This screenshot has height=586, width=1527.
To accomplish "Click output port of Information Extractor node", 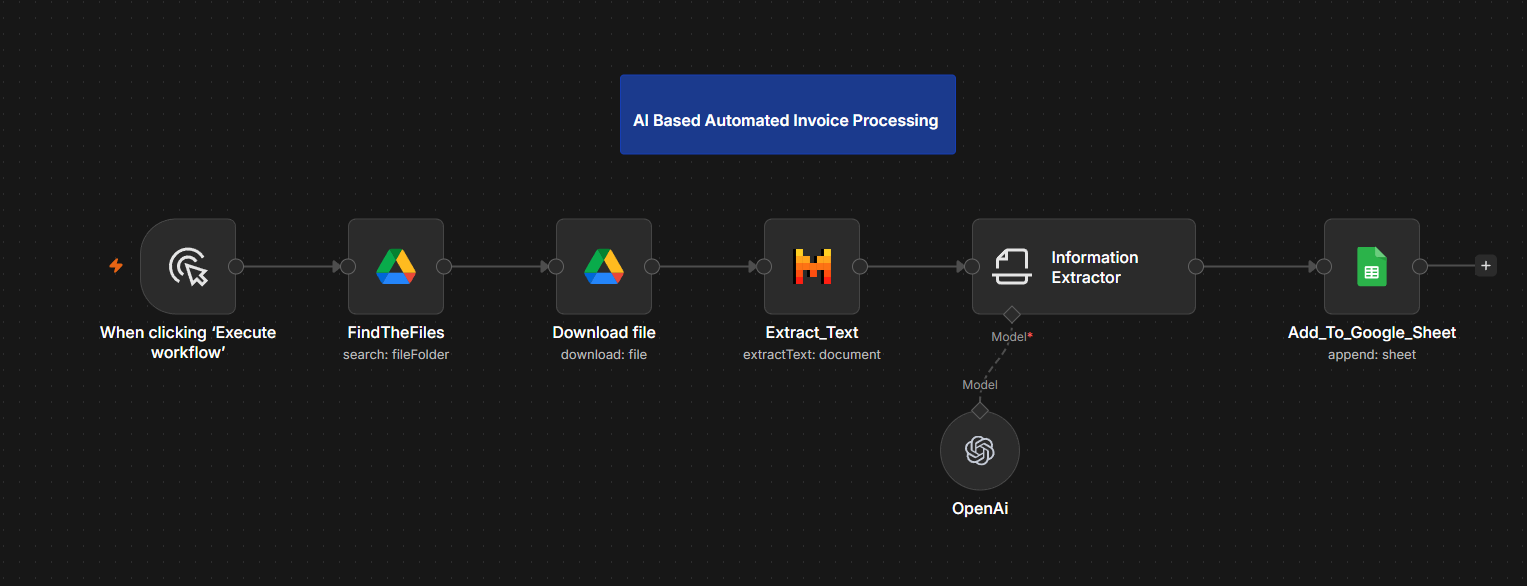I will point(1196,266).
